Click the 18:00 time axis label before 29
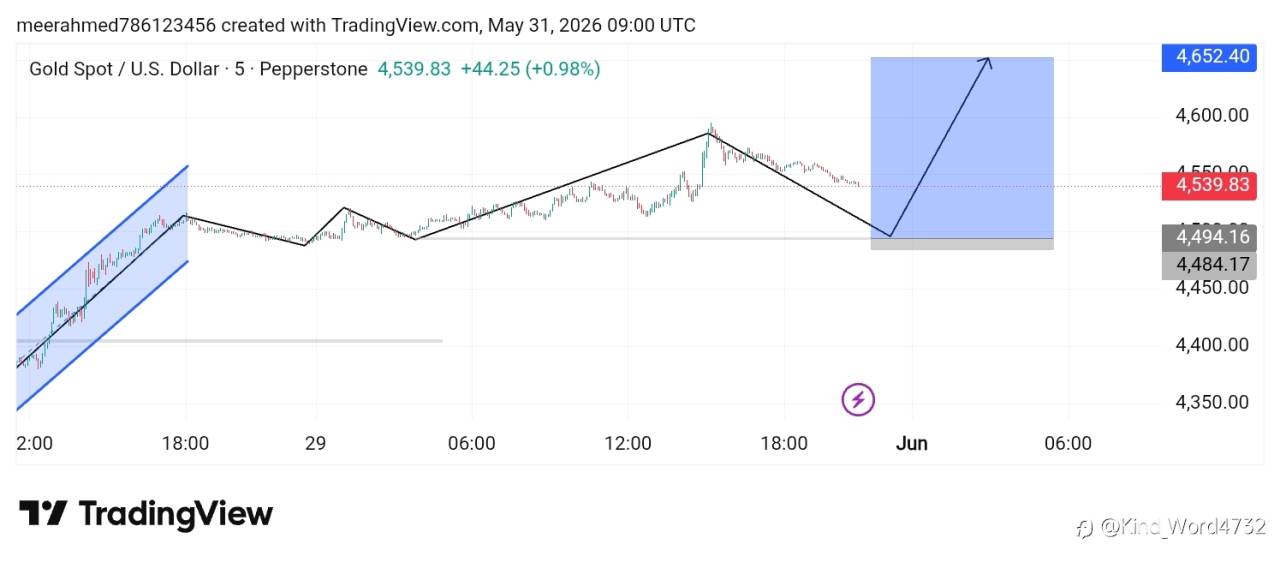This screenshot has width=1280, height=562. click(x=185, y=443)
